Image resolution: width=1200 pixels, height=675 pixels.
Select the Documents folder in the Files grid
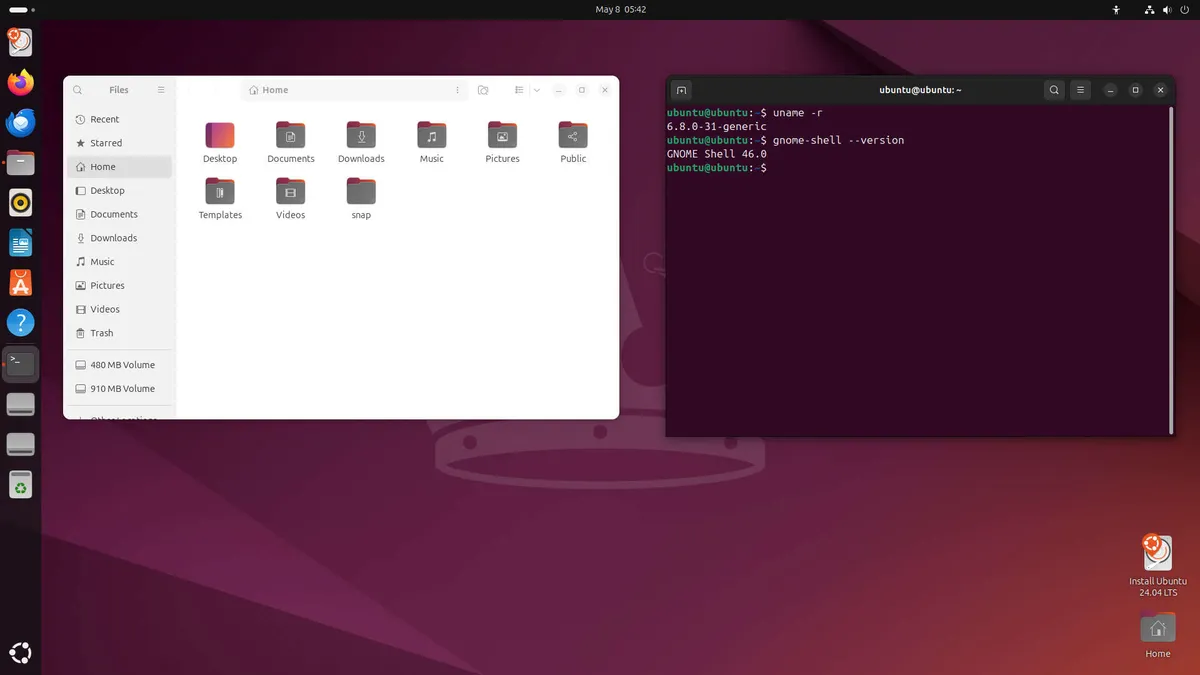point(291,142)
